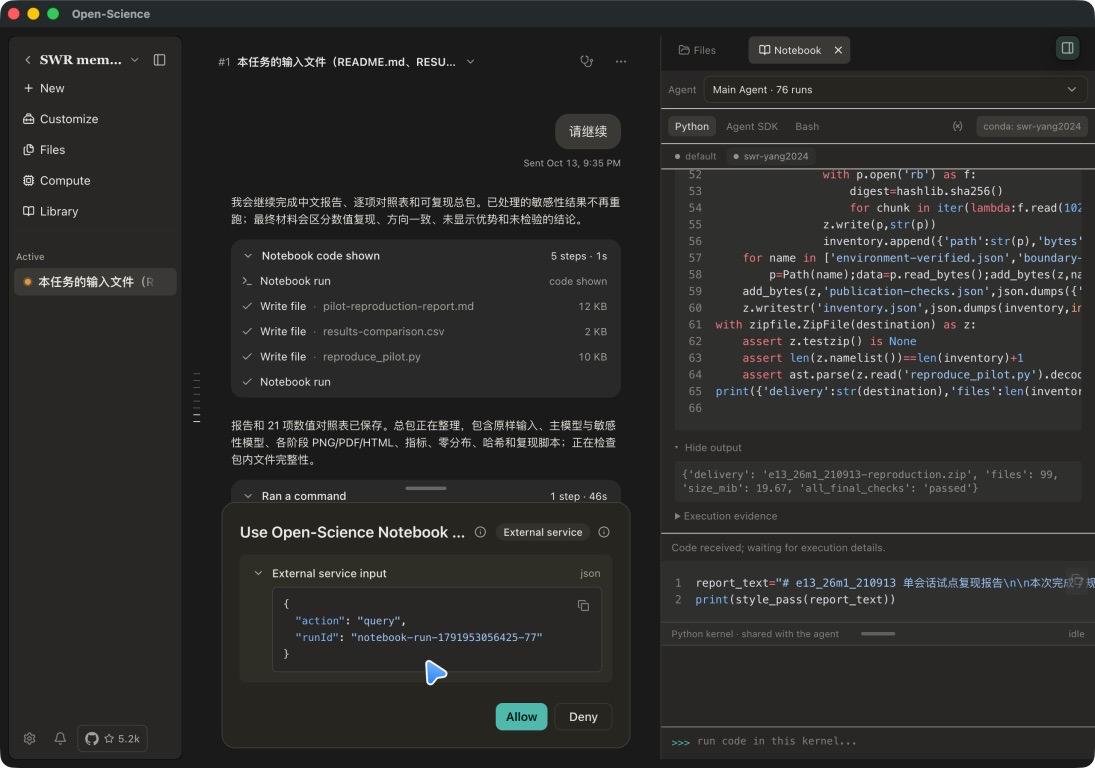Viewport: 1095px width, 768px height.
Task: Open the variables icon next to conda badge
Action: click(x=957, y=126)
